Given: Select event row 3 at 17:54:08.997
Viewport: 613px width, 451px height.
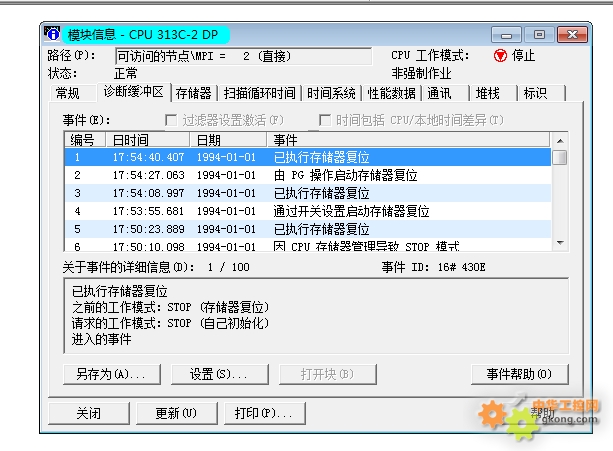Looking at the screenshot, I should 308,193.
